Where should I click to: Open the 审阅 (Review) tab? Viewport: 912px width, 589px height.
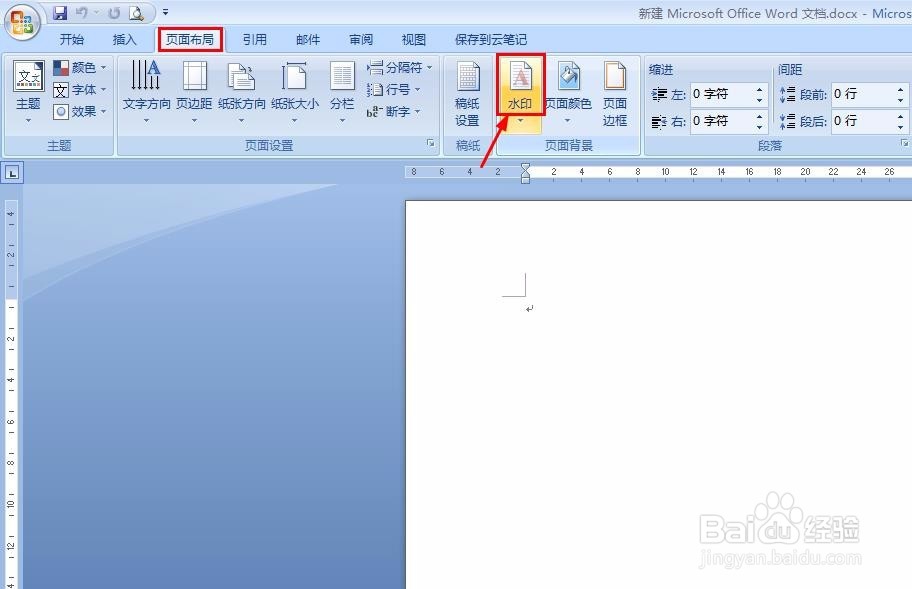click(360, 39)
